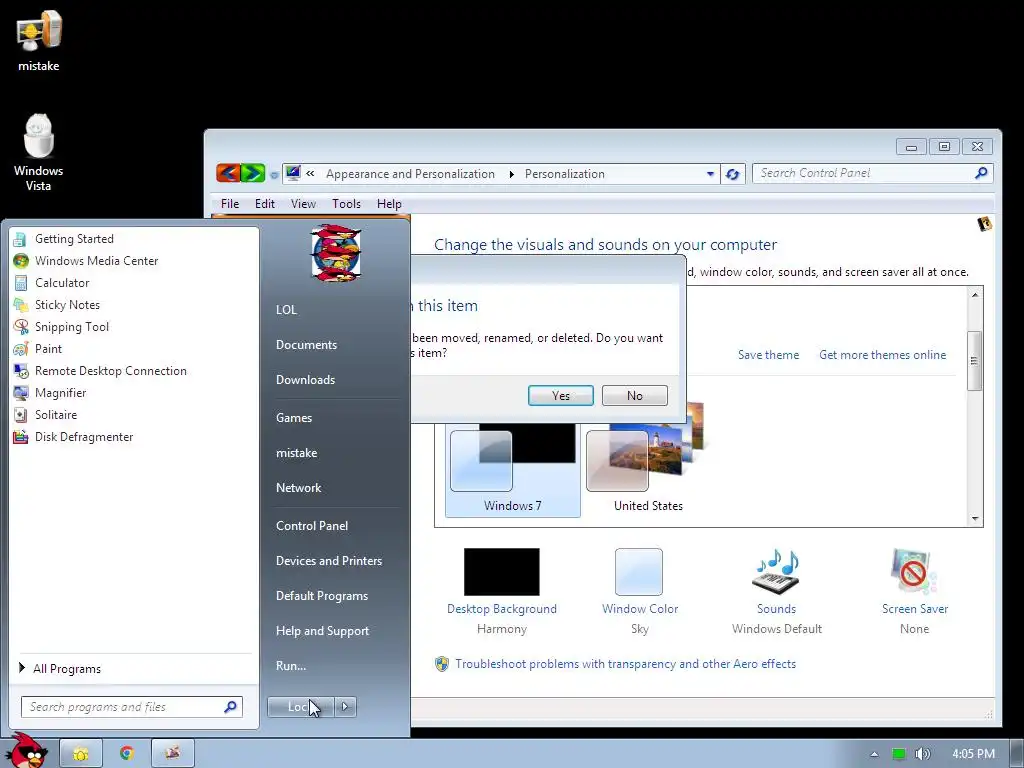Open the Edit menu
Viewport: 1024px width, 768px height.
pyautogui.click(x=264, y=204)
